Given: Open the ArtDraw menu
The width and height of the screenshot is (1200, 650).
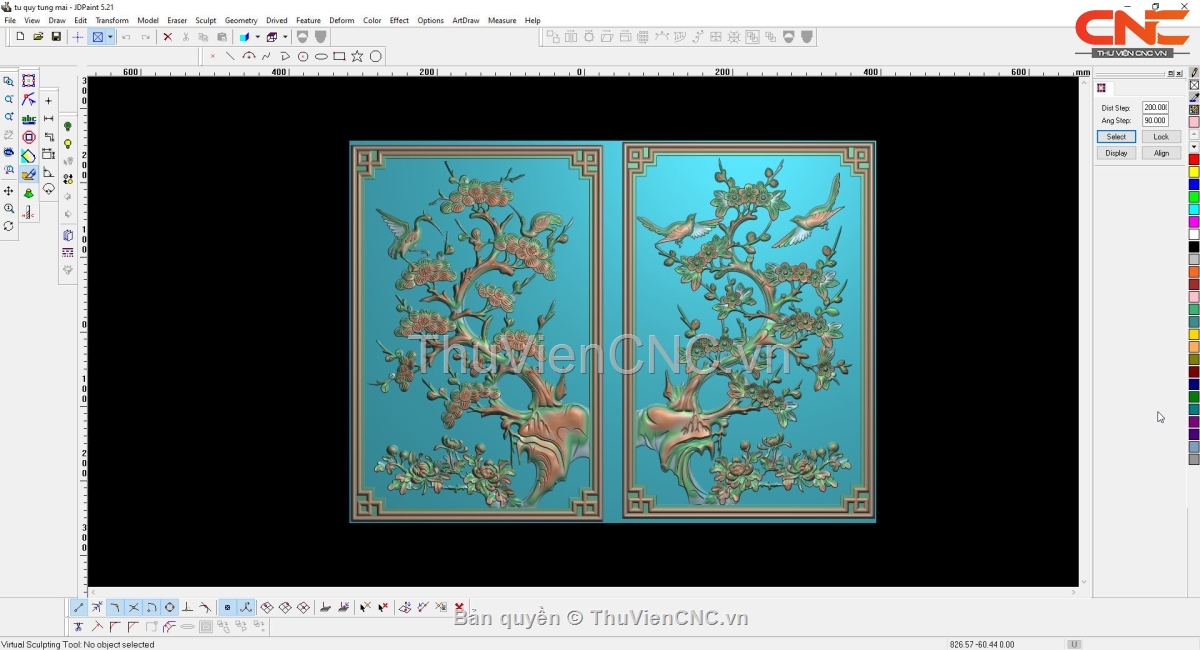Looking at the screenshot, I should point(466,20).
